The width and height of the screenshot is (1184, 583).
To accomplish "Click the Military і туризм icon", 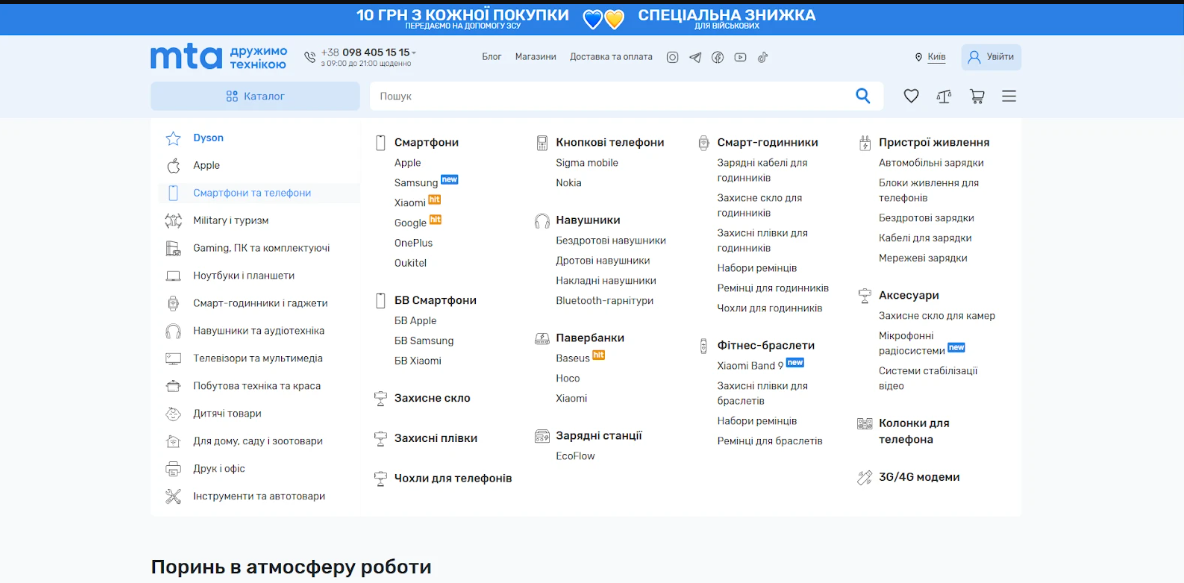I will click(x=173, y=221).
